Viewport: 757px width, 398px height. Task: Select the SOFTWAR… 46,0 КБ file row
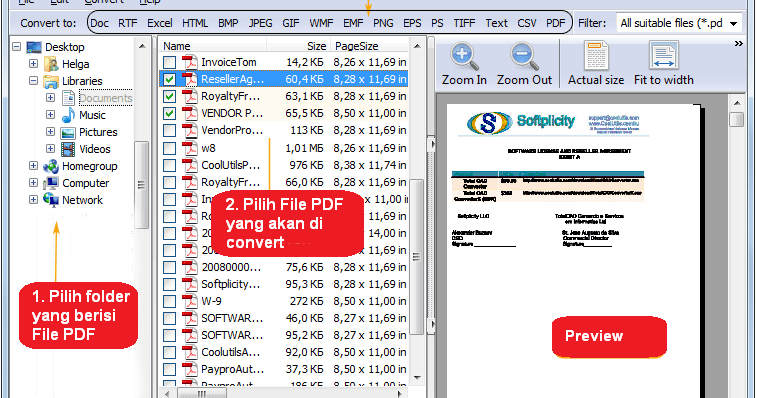click(285, 318)
